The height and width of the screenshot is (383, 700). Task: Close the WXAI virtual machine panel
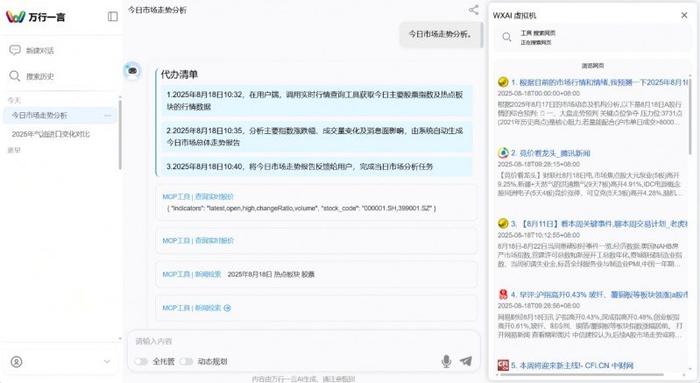(684, 15)
